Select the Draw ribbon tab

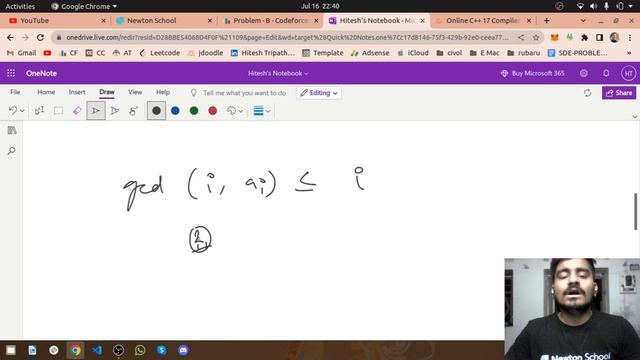coord(107,92)
